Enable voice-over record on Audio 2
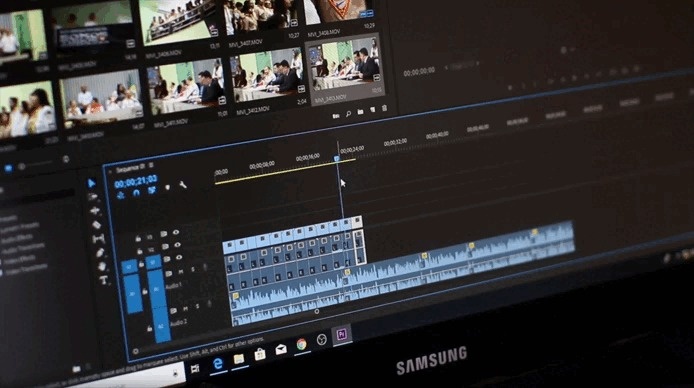 coord(209,304)
